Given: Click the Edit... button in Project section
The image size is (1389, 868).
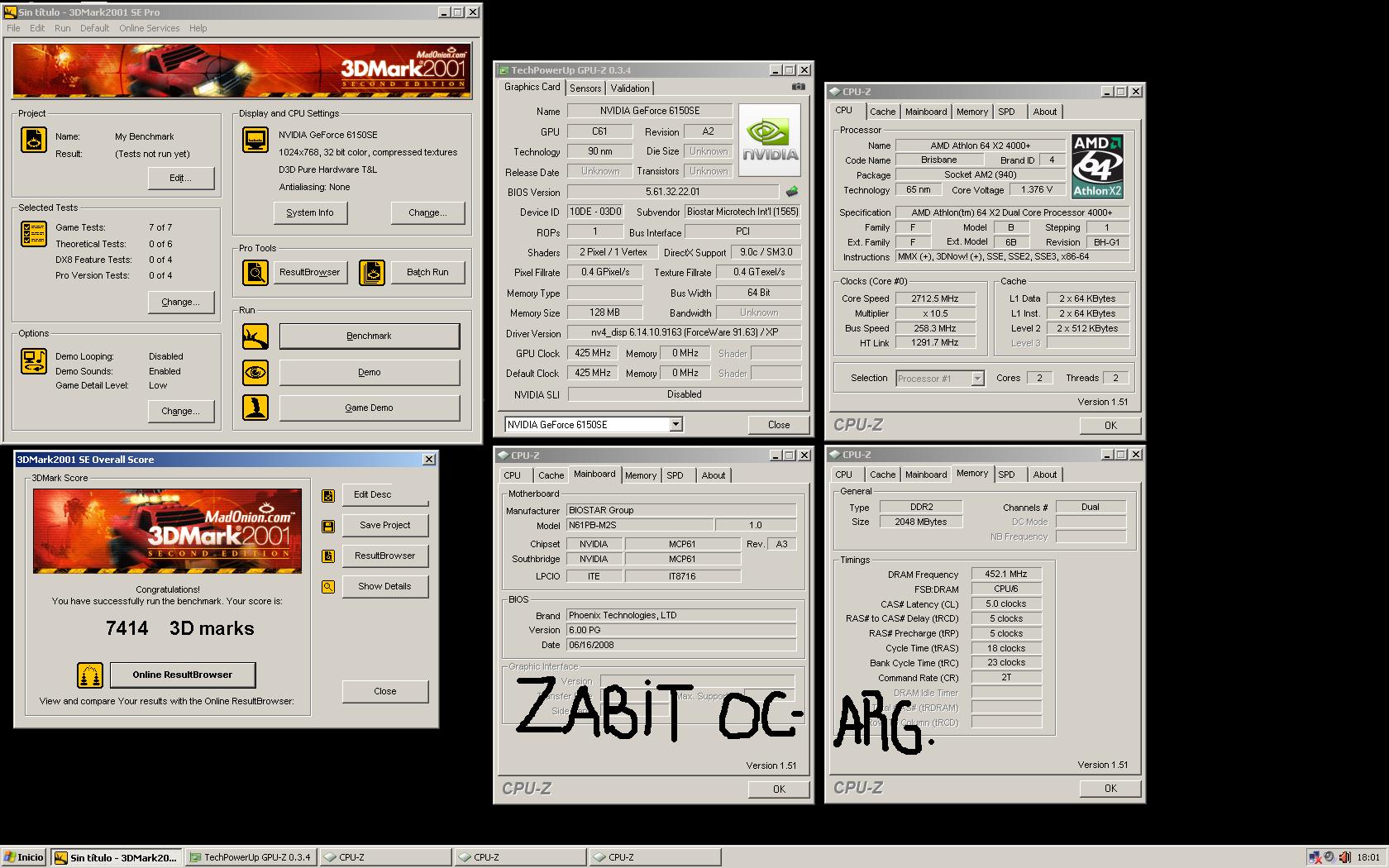Looking at the screenshot, I should coord(180,179).
